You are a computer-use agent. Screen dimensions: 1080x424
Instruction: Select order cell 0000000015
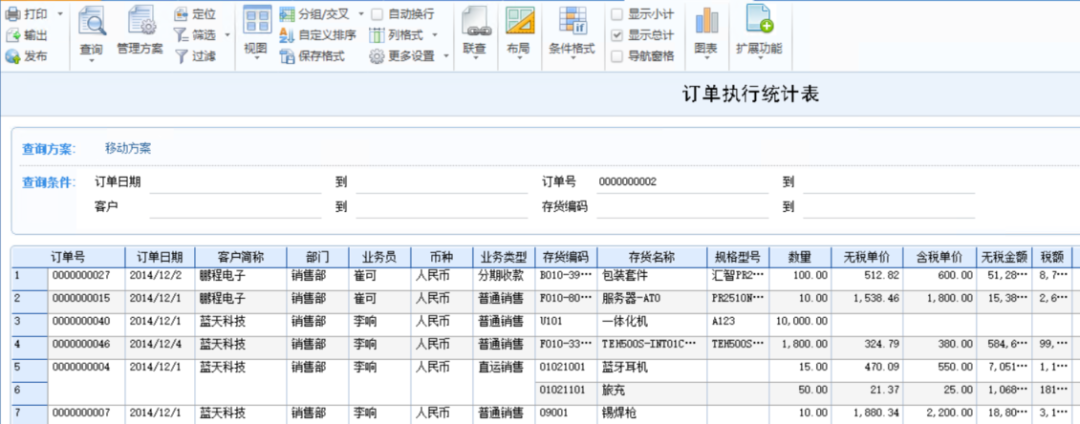(86, 298)
